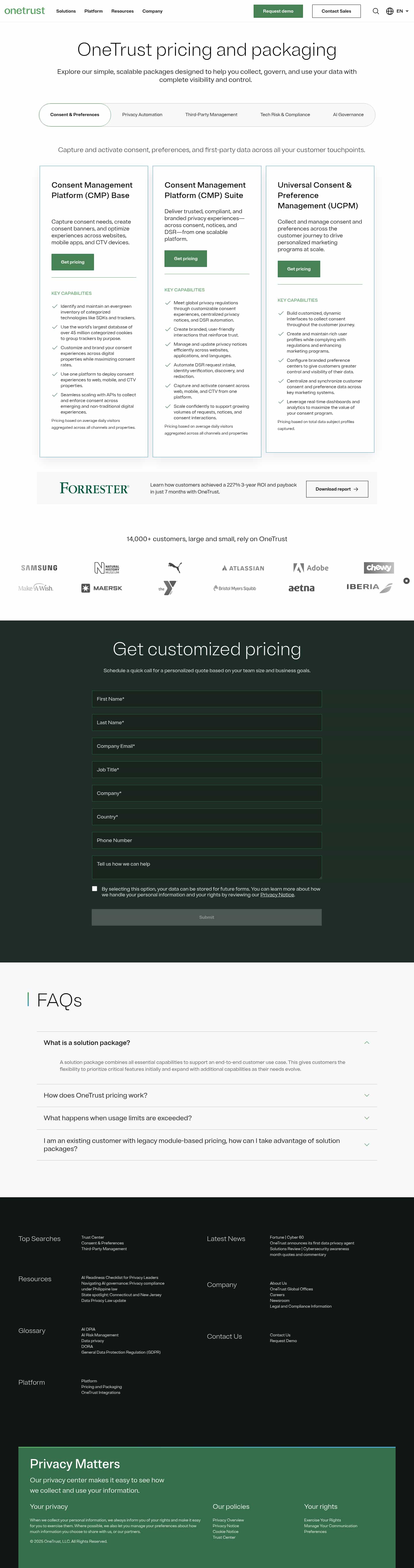Open the search icon in the header

[376, 11]
